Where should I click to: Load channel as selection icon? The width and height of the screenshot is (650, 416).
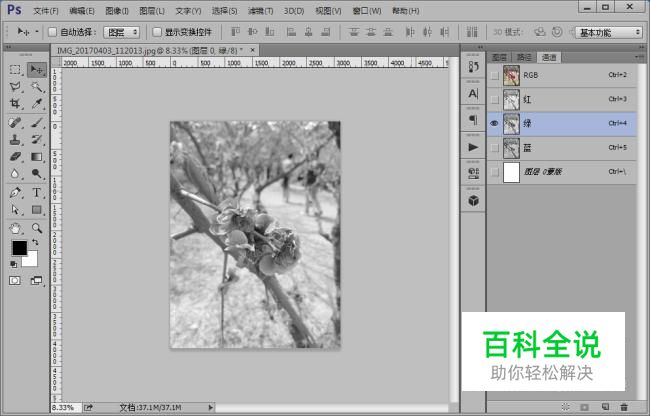pyautogui.click(x=565, y=407)
